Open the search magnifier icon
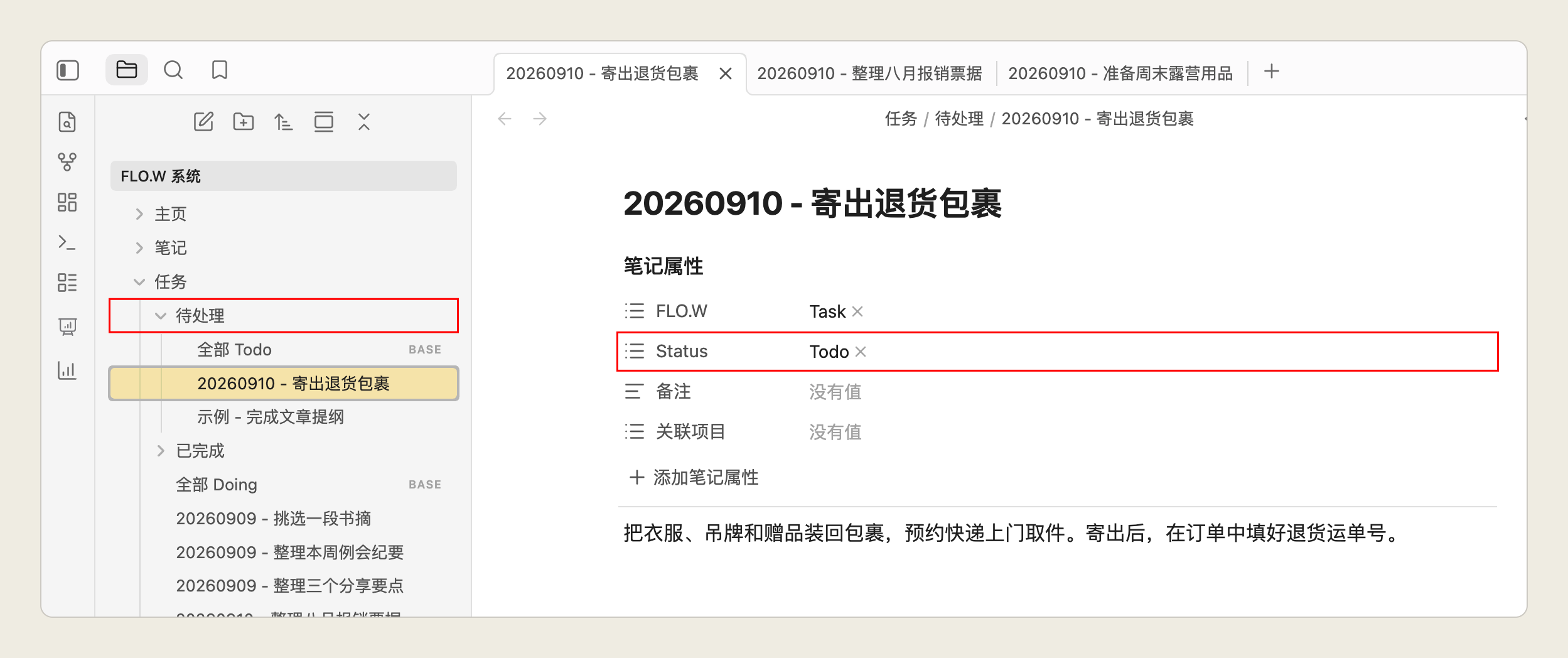1568x658 pixels. tap(173, 70)
